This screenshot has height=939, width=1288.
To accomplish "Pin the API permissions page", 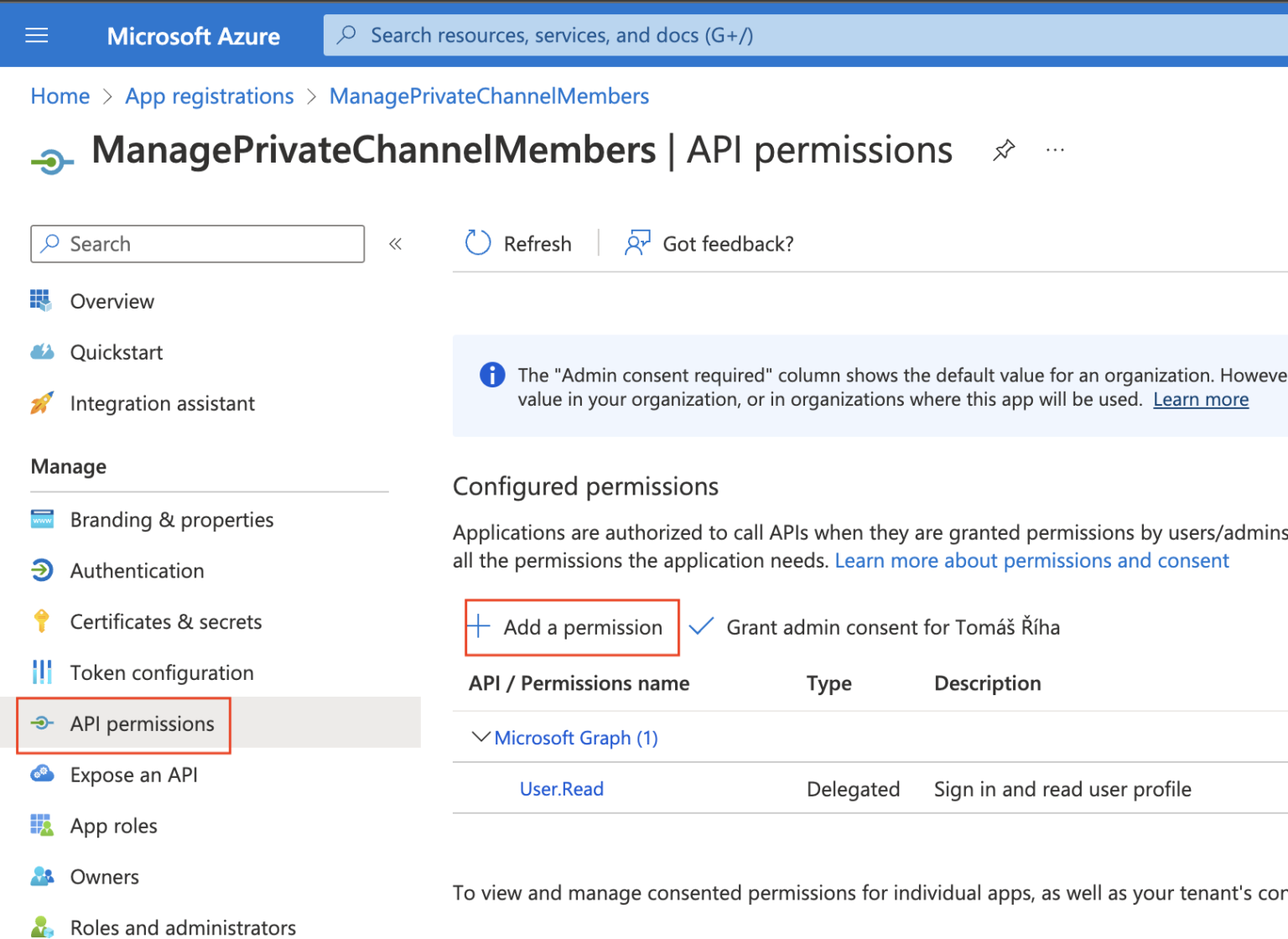I will click(x=1004, y=150).
